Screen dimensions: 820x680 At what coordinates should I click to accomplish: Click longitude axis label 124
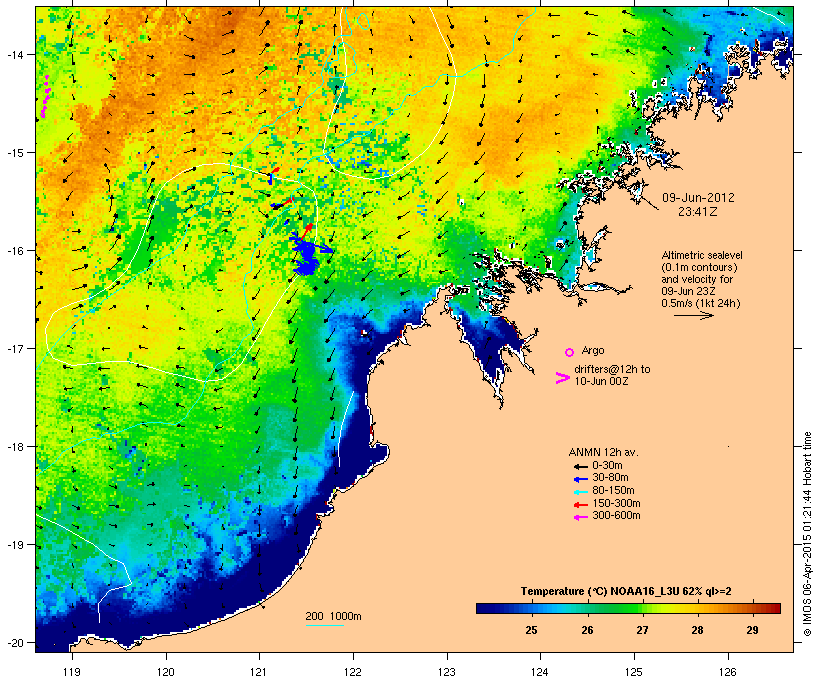540,672
